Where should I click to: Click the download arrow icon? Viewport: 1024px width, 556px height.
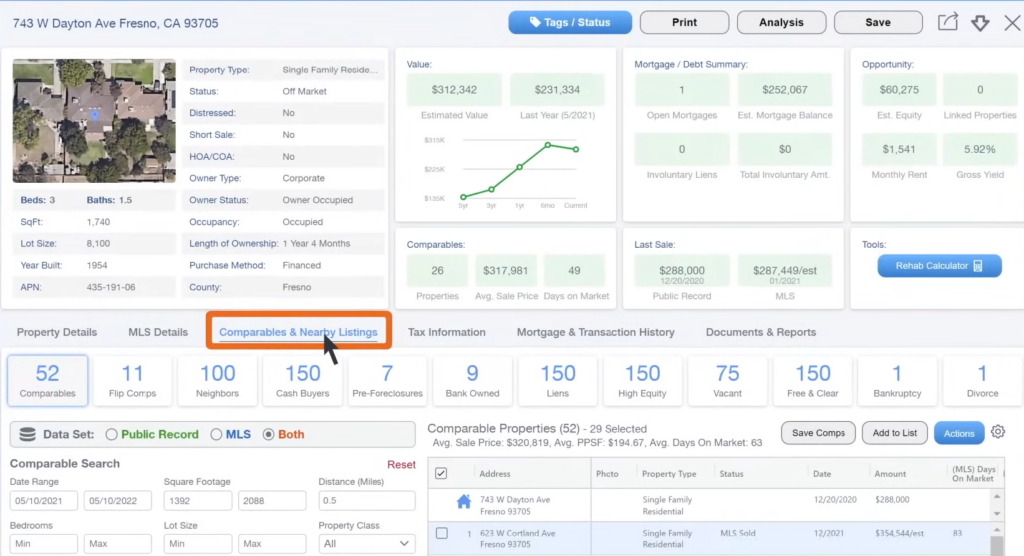pos(980,22)
